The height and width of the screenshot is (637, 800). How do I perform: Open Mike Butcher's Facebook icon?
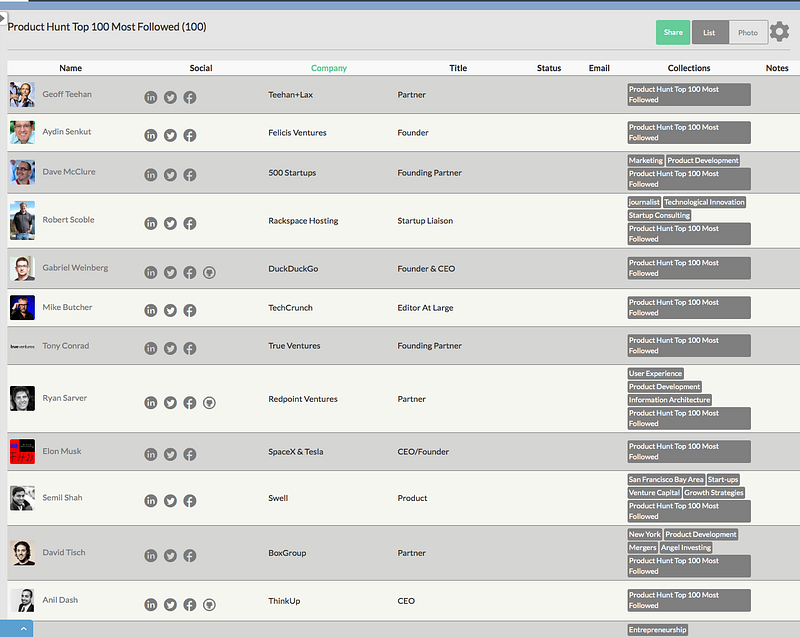click(190, 310)
